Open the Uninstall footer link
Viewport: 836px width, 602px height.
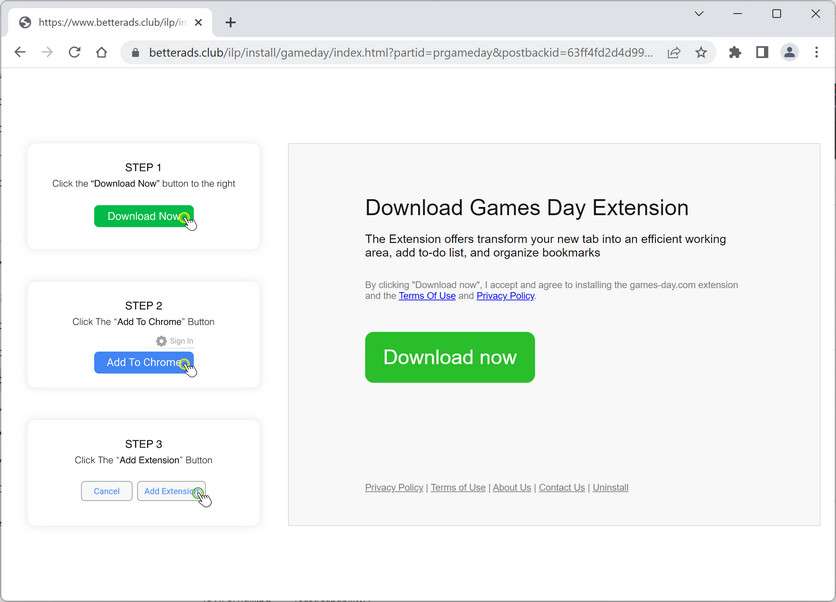(610, 487)
